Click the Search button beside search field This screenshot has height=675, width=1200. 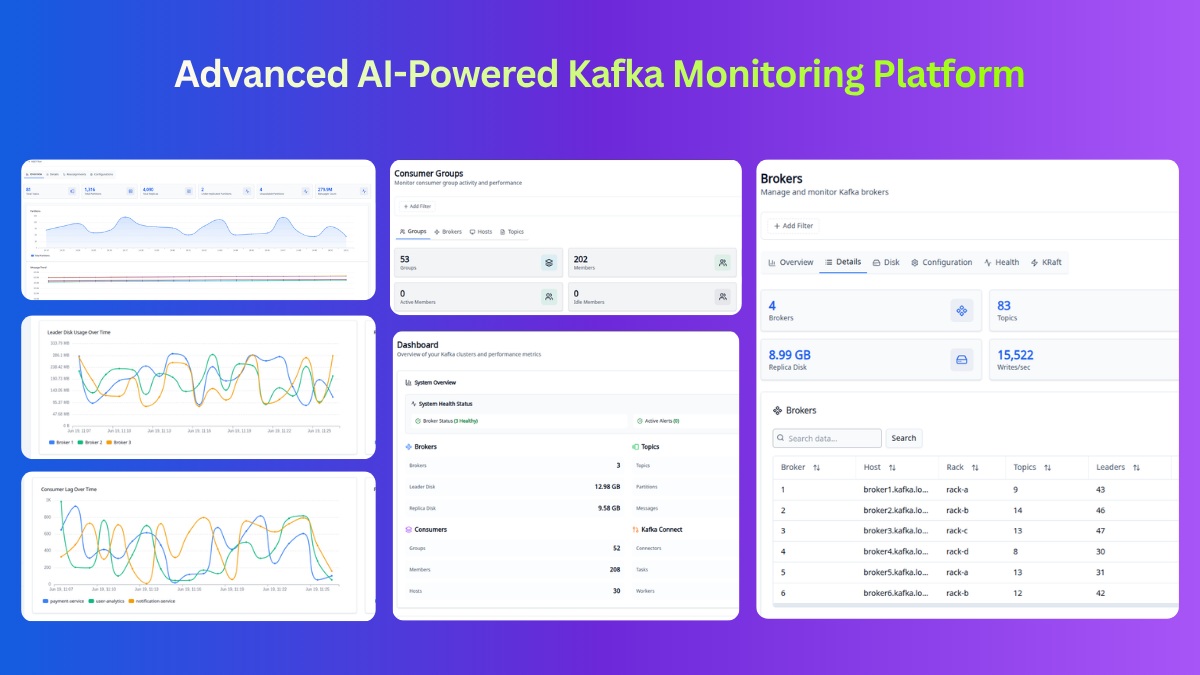[904, 438]
